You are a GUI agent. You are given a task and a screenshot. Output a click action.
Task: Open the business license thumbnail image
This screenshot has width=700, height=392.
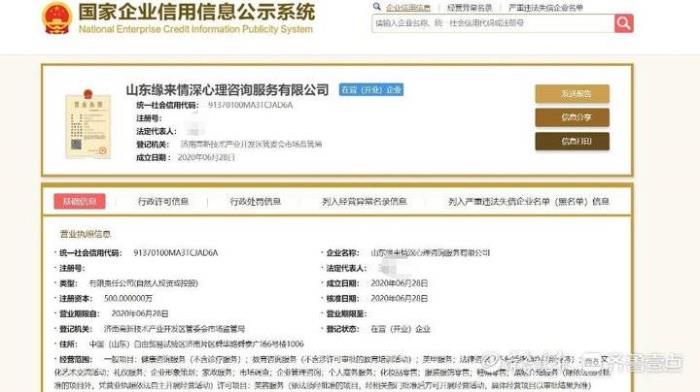tap(88, 124)
